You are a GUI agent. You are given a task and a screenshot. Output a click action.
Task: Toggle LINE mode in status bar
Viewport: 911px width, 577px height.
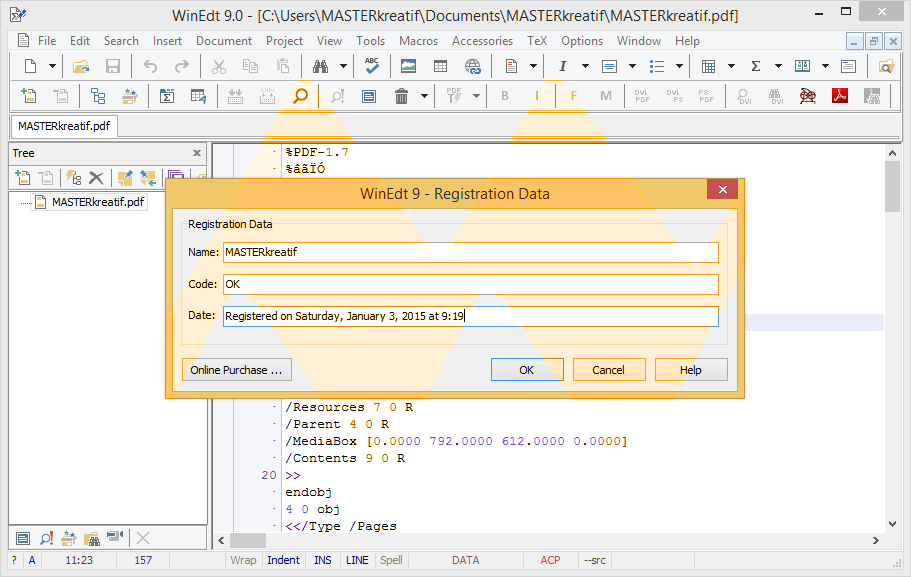[357, 560]
